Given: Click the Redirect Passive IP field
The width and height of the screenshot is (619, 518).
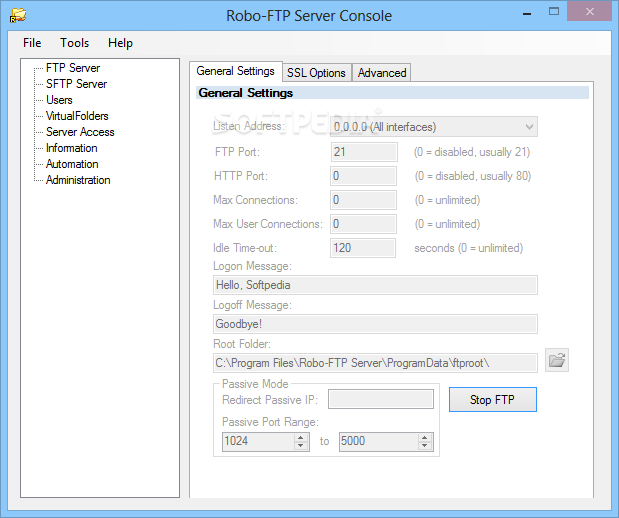Looking at the screenshot, I should (381, 399).
